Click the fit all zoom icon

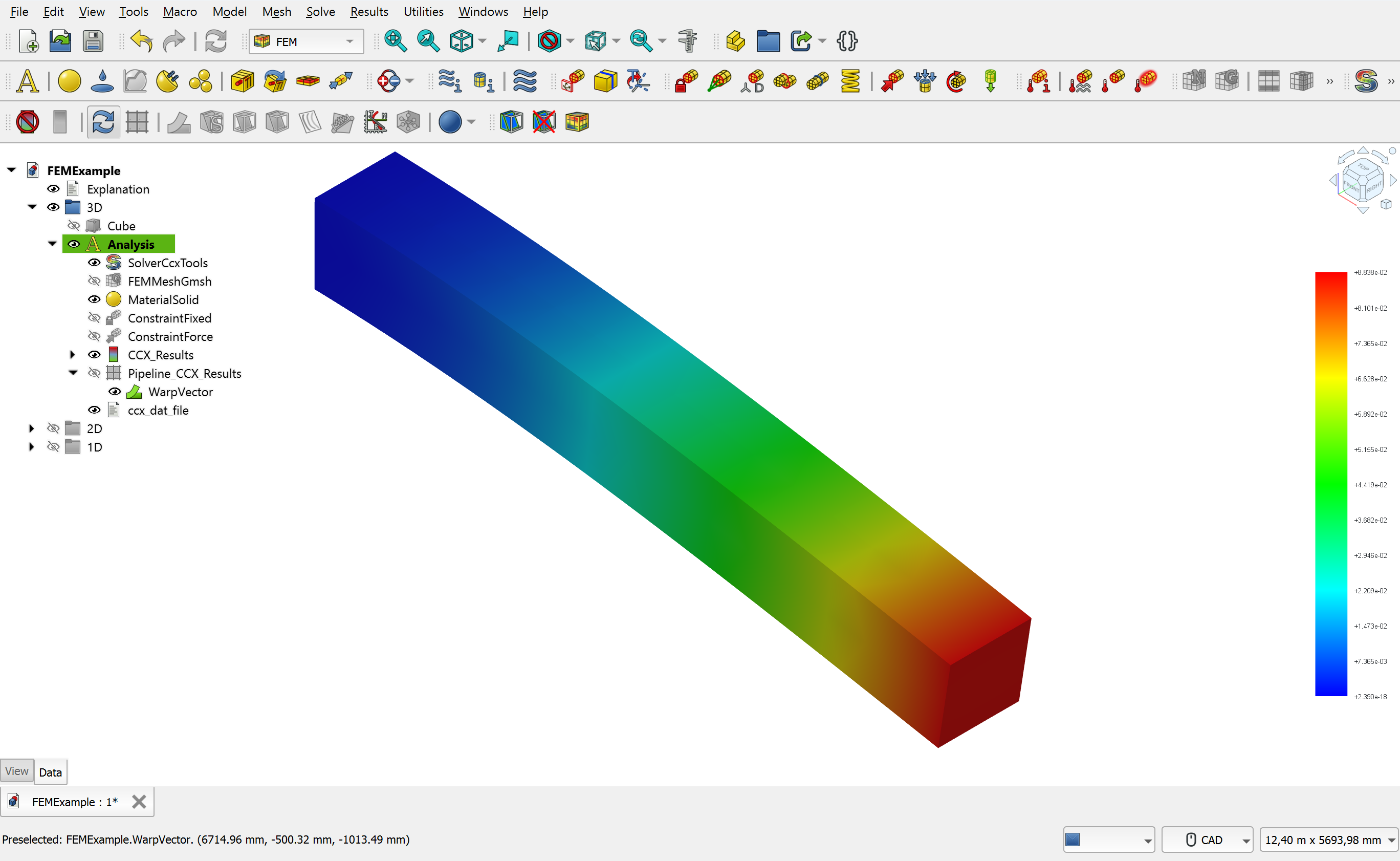pyautogui.click(x=395, y=41)
